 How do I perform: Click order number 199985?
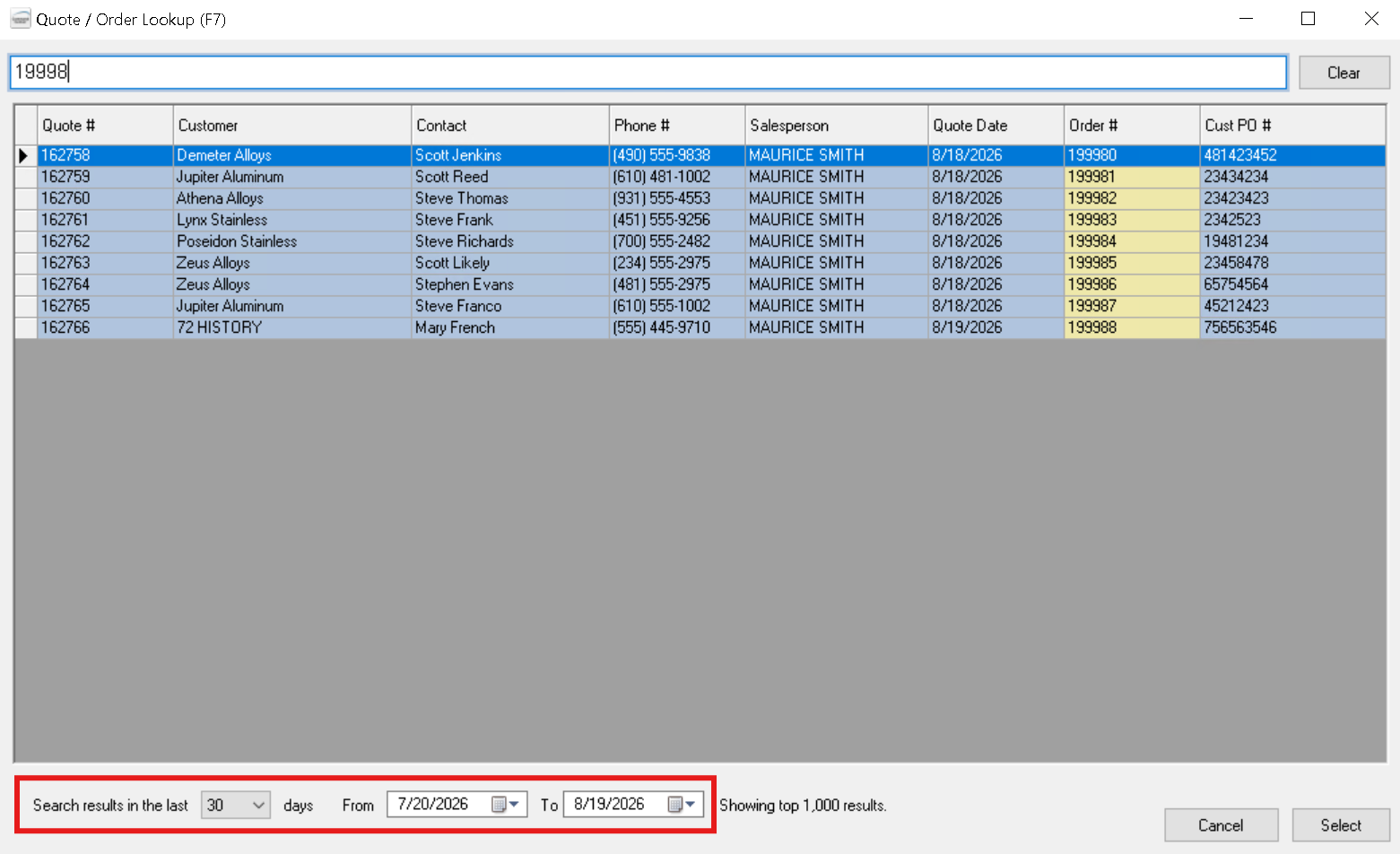pyautogui.click(x=1132, y=263)
